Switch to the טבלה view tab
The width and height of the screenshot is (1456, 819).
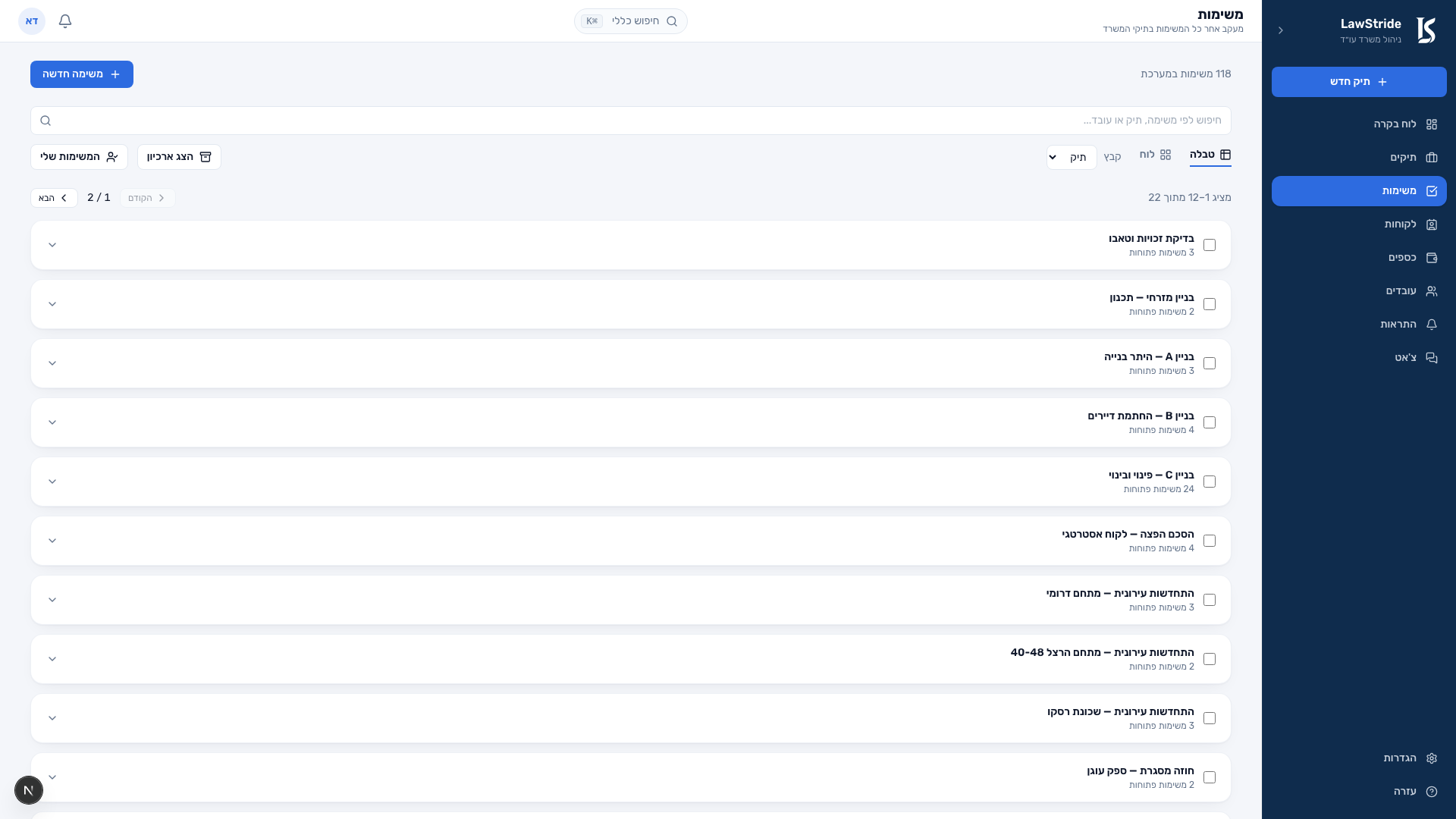pos(1210,155)
